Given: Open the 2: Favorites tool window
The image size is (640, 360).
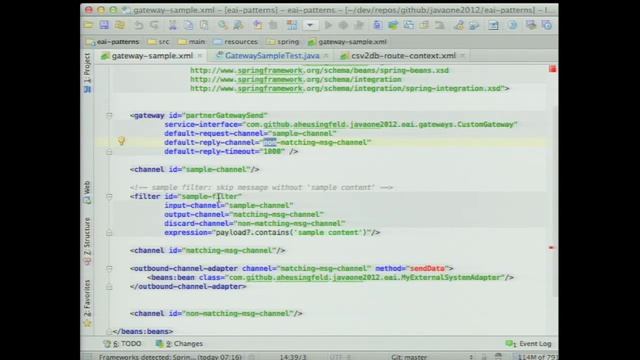Looking at the screenshot, I should coord(87,303).
